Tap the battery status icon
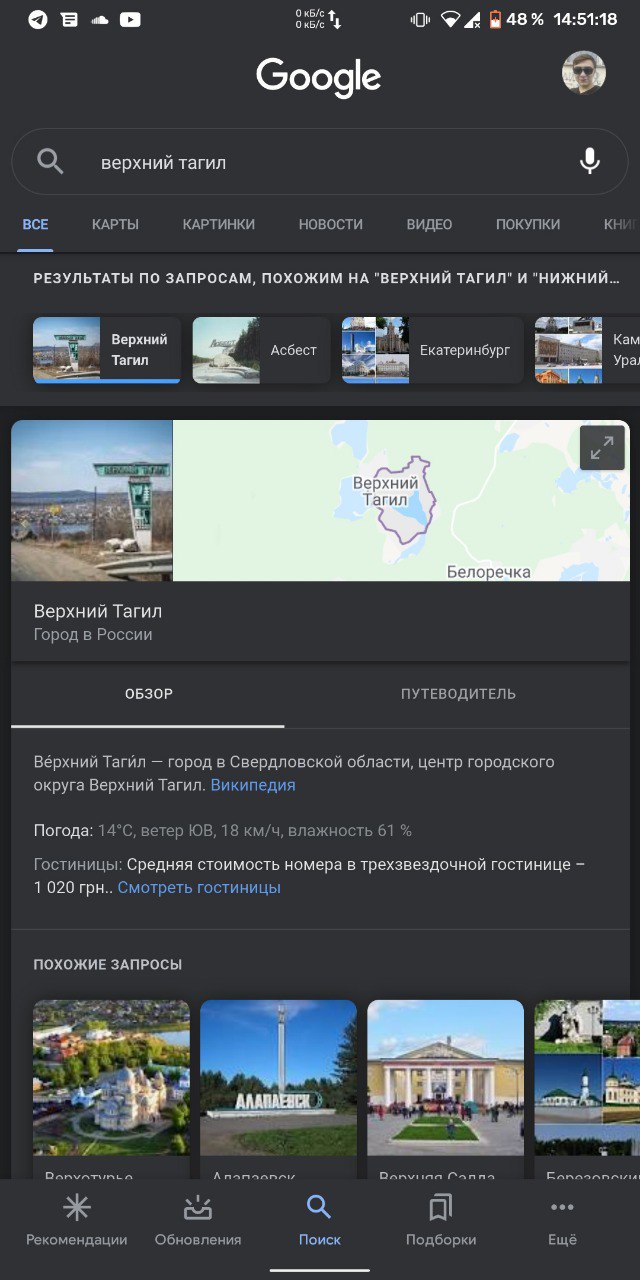640x1280 pixels. tap(495, 19)
